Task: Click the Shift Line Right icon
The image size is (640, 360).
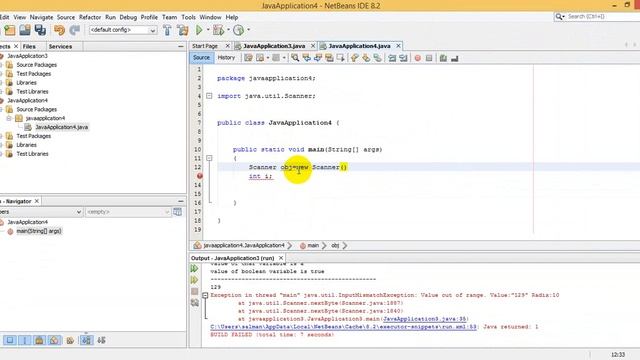Action: point(403,58)
